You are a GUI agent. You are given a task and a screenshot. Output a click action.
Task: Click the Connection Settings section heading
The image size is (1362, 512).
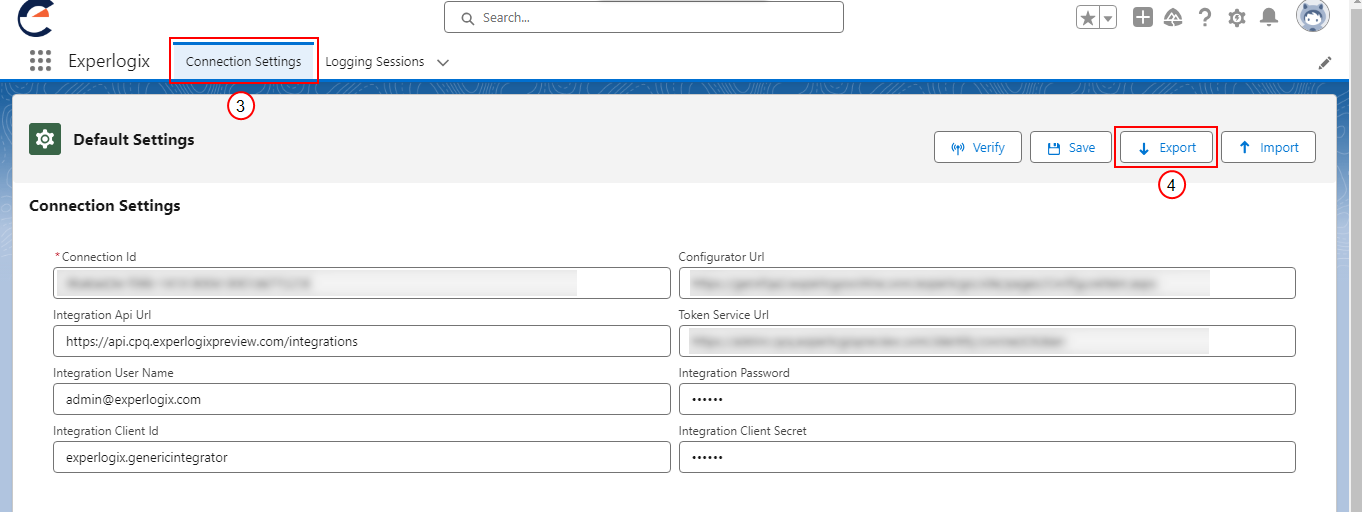click(x=105, y=206)
